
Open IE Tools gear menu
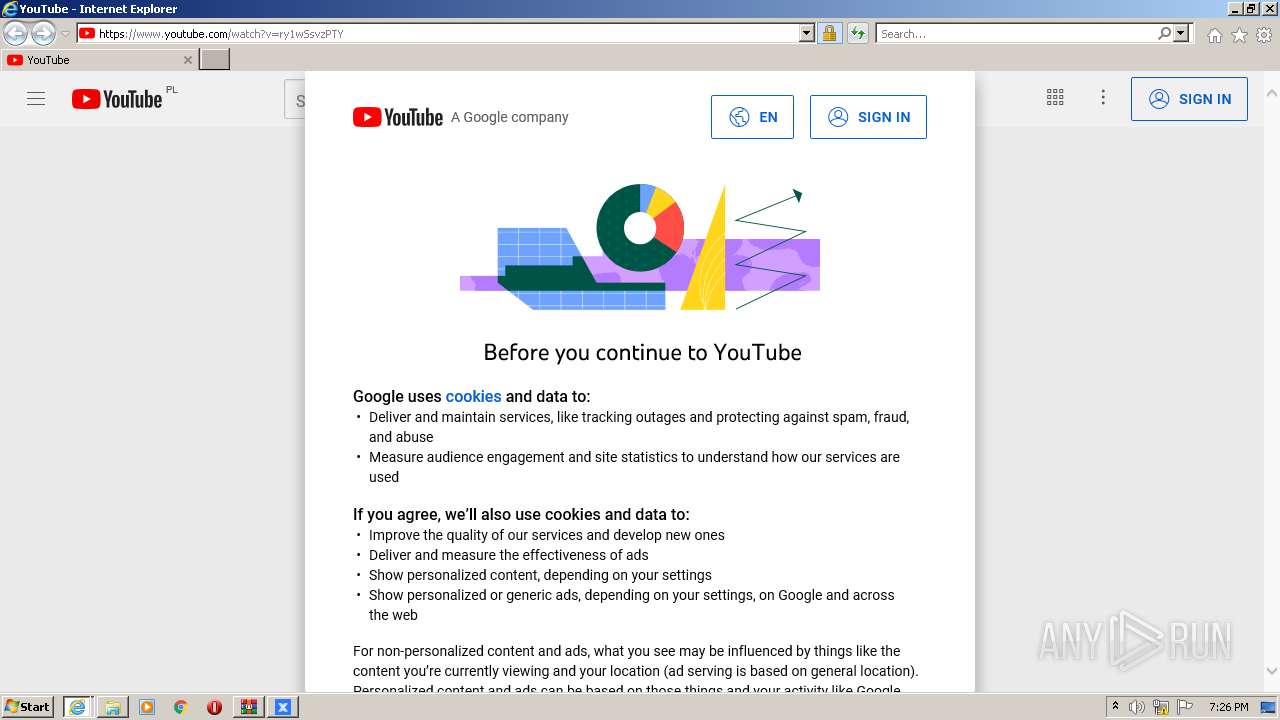tap(1264, 35)
